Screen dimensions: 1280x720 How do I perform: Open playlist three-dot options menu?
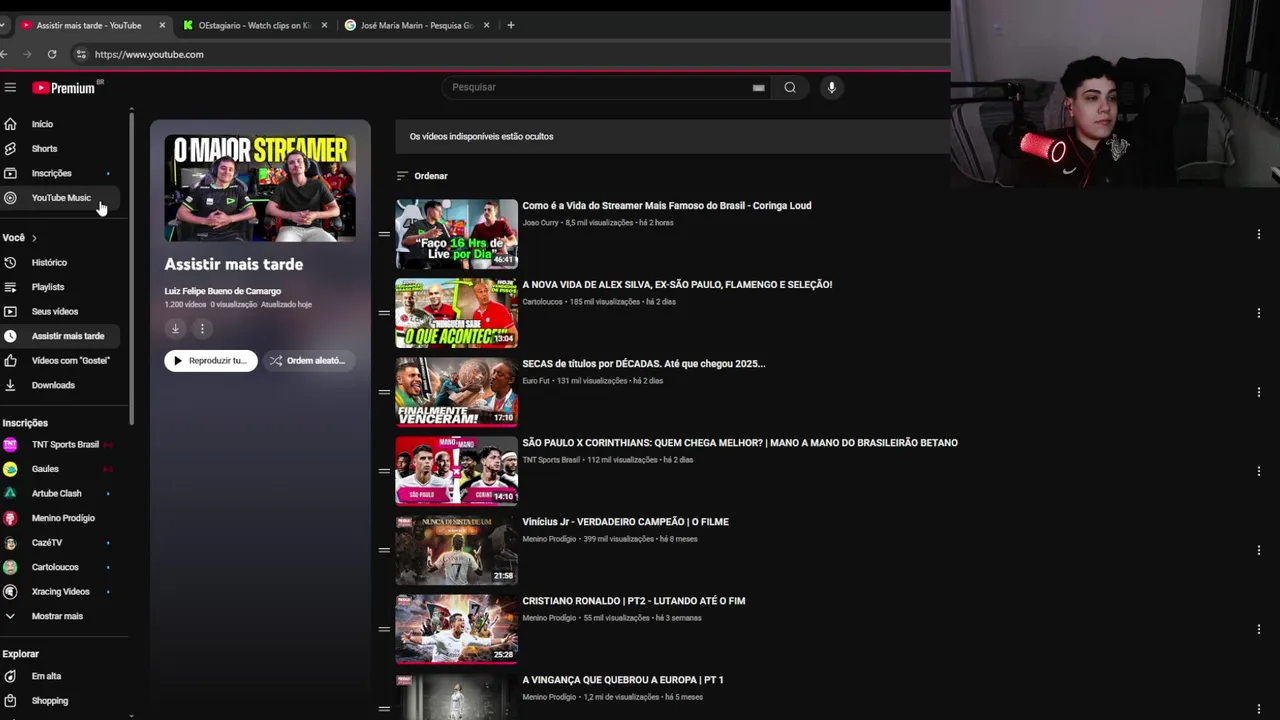click(x=202, y=328)
